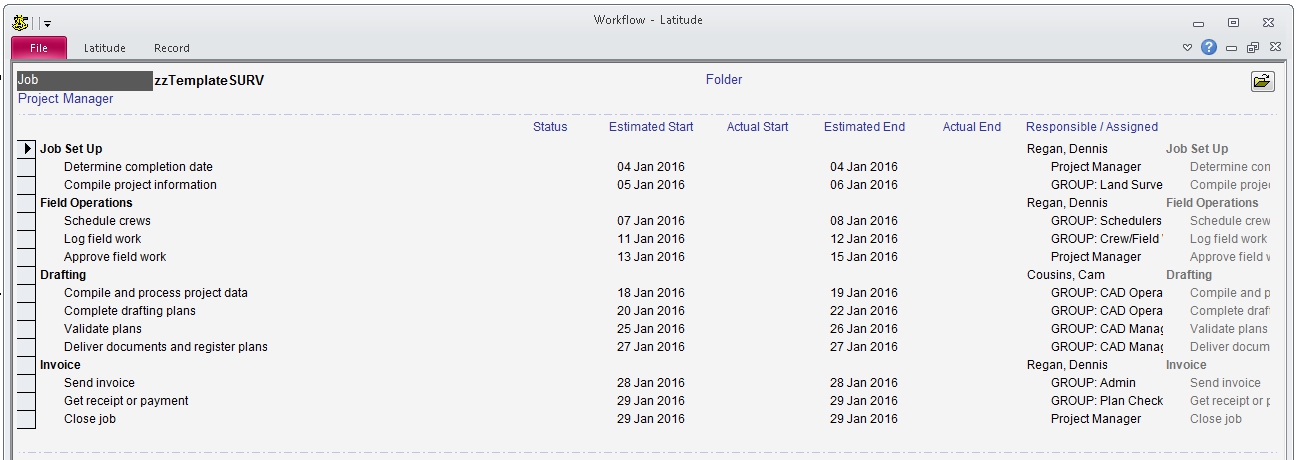Restore the inner document window

click(1253, 48)
